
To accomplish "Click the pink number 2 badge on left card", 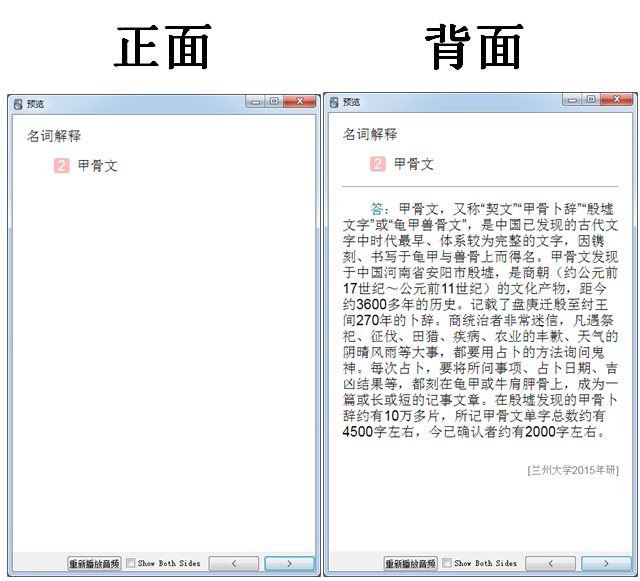I will [62, 166].
